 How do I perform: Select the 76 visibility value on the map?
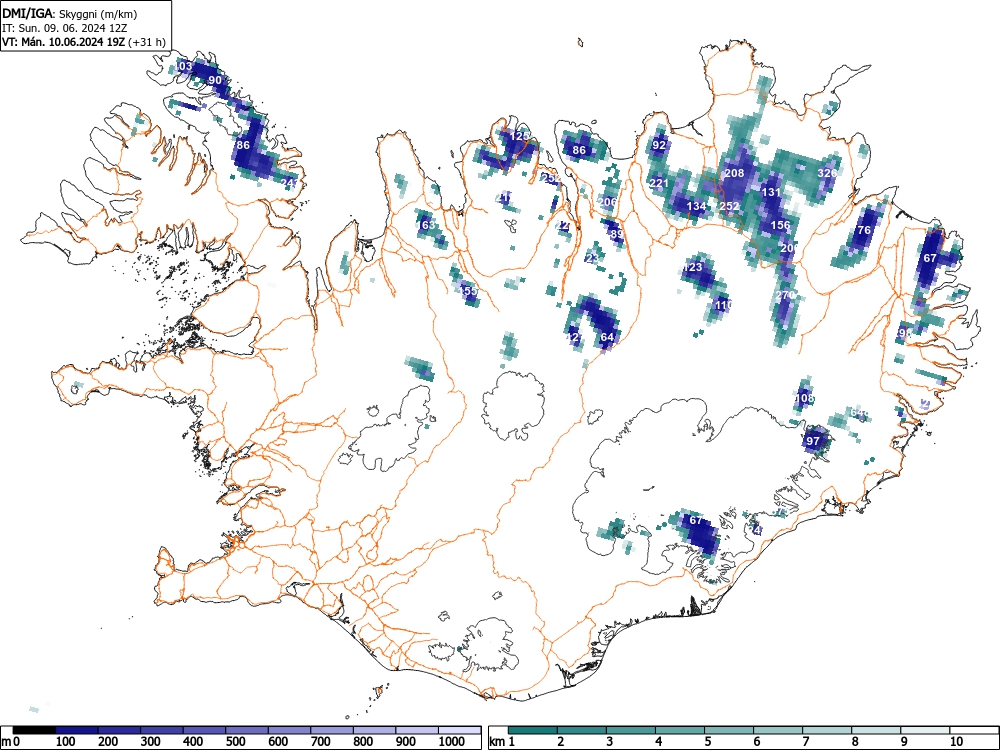pyautogui.click(x=864, y=230)
